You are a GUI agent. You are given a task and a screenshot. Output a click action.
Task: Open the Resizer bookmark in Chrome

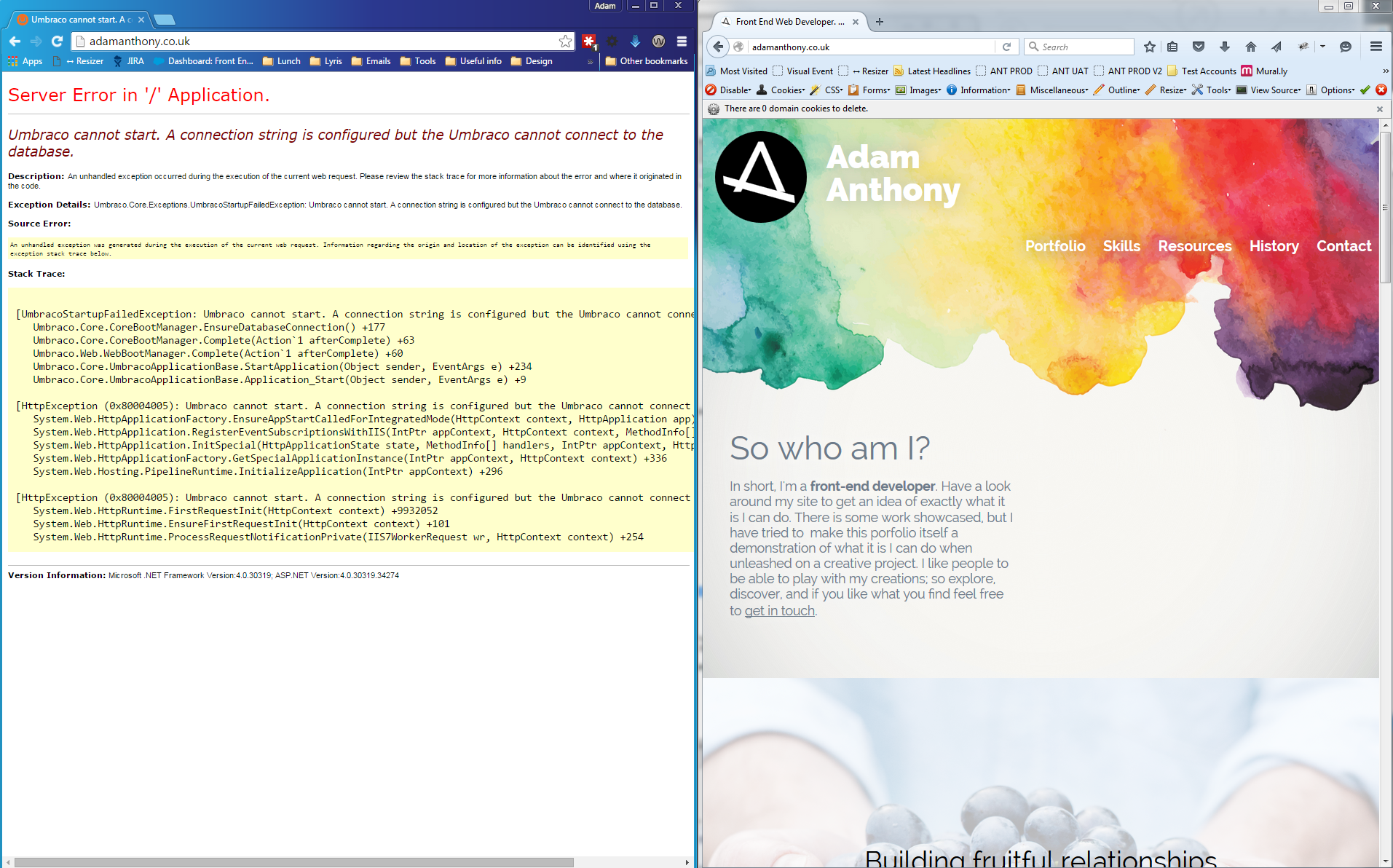[79, 61]
